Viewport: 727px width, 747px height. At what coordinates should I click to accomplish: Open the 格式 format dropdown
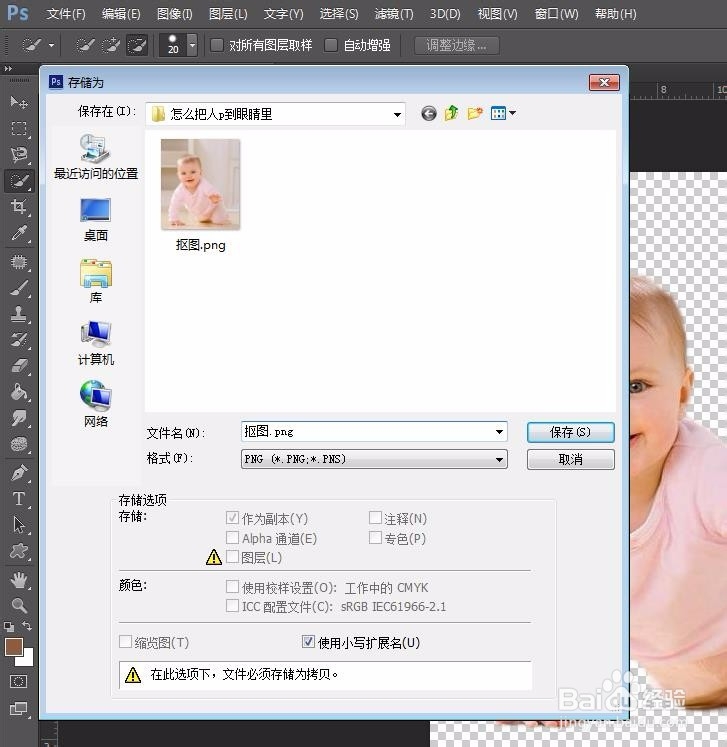coord(499,460)
